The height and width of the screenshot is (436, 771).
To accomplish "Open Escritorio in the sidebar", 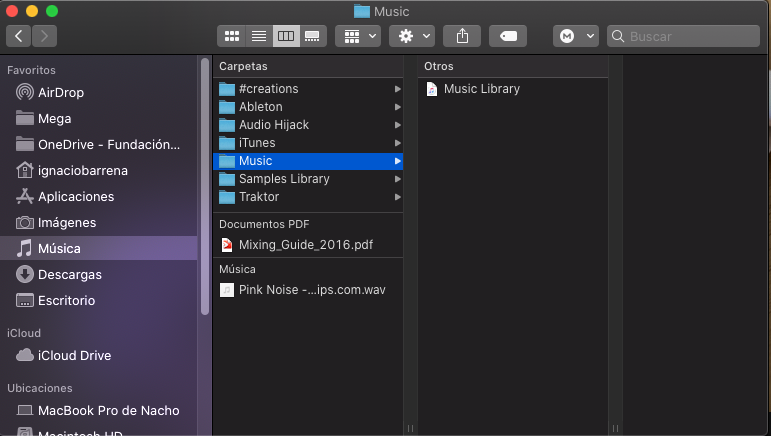I will (98, 300).
